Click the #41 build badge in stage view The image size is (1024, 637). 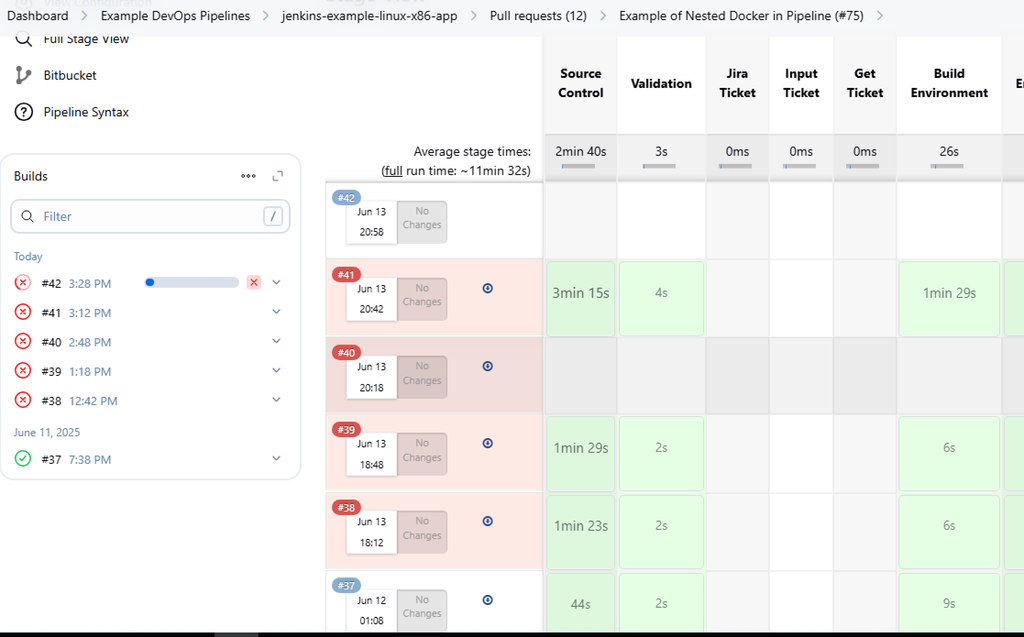click(x=346, y=275)
